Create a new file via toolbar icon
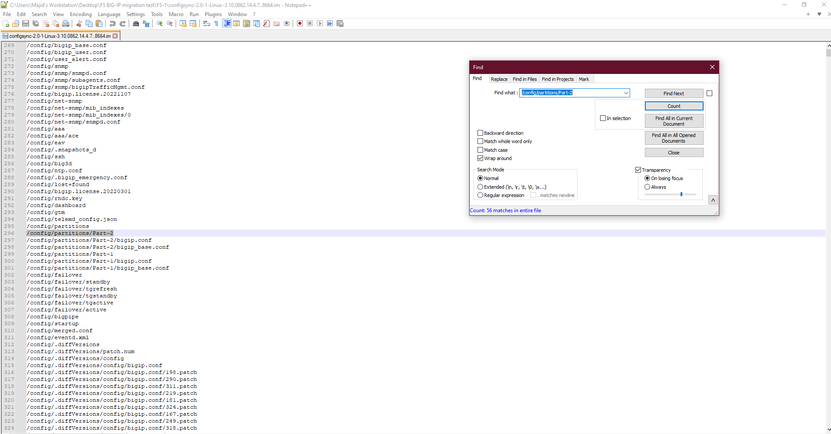Screen dimensions: 831x434 (6, 24)
